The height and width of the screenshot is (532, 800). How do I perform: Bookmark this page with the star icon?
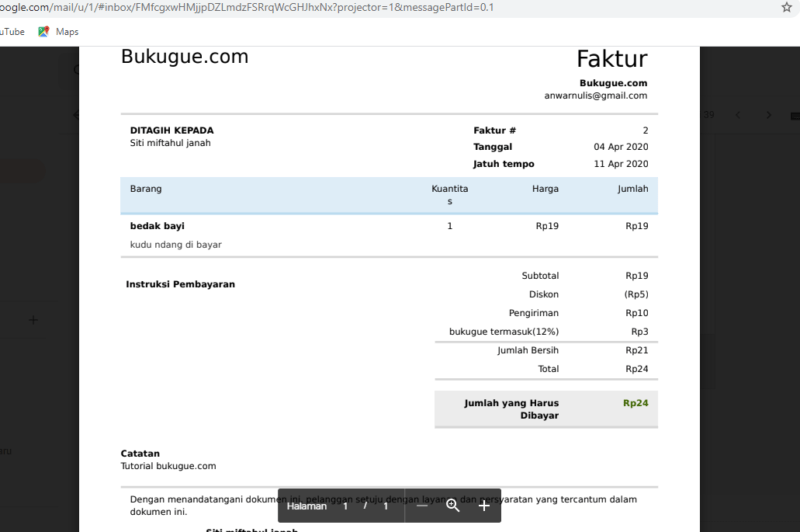coord(786,7)
